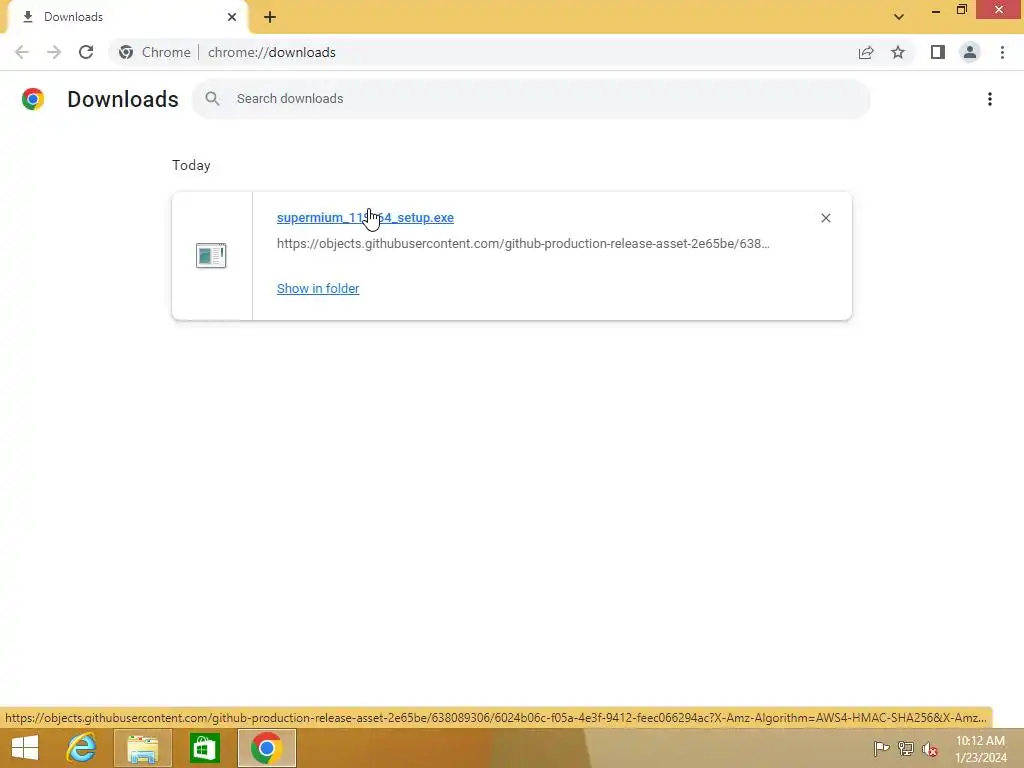Image resolution: width=1024 pixels, height=768 pixels.
Task: Close the Downloads tab
Action: click(x=232, y=17)
